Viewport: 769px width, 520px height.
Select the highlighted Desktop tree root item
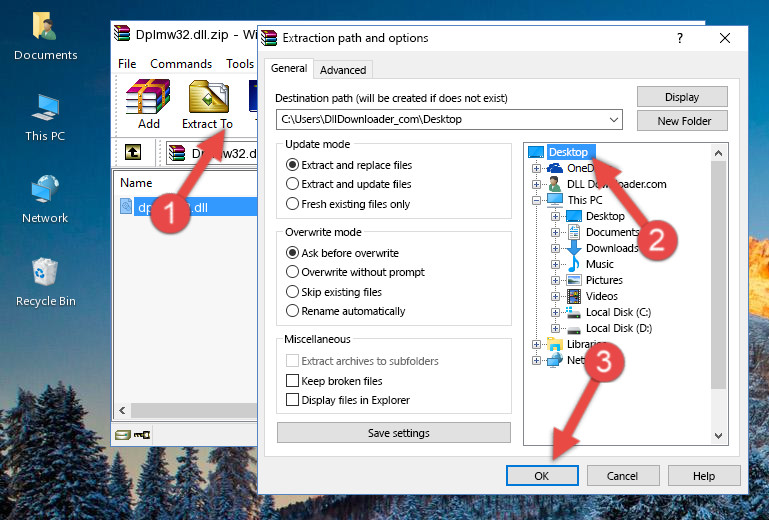(x=568, y=152)
